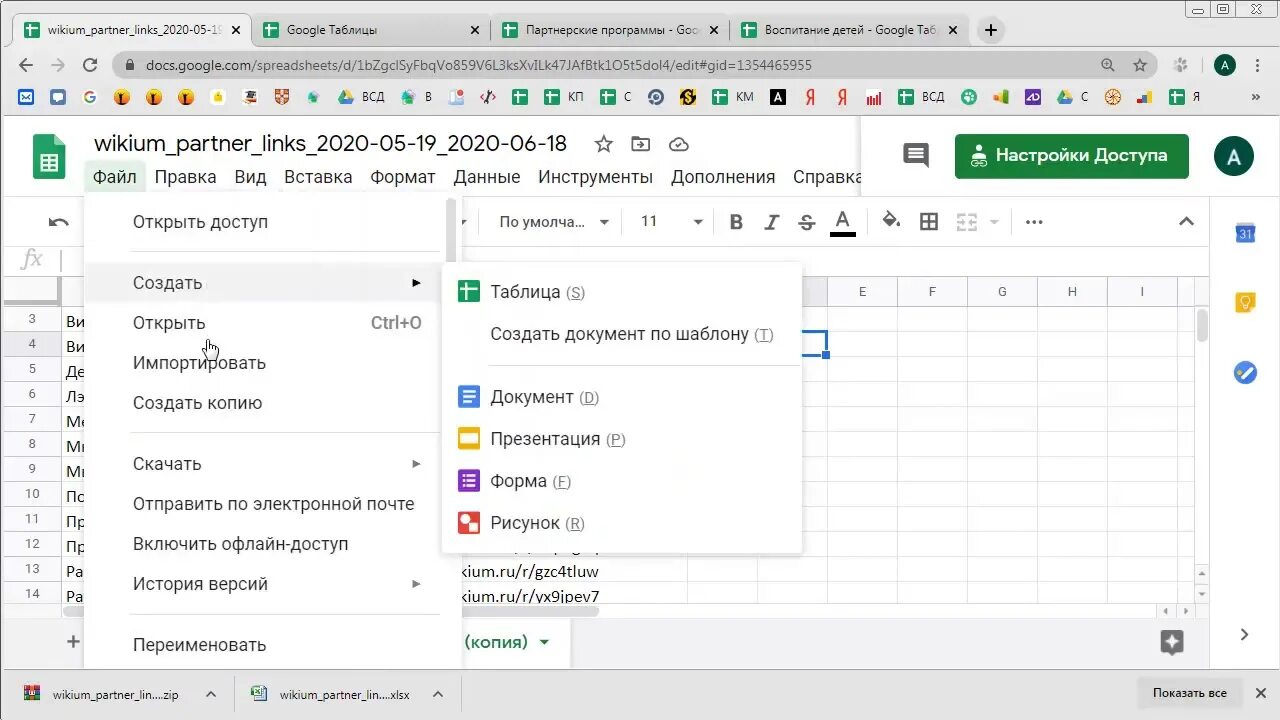Star the wikium_partner_links document
1280x720 pixels.
pos(603,144)
